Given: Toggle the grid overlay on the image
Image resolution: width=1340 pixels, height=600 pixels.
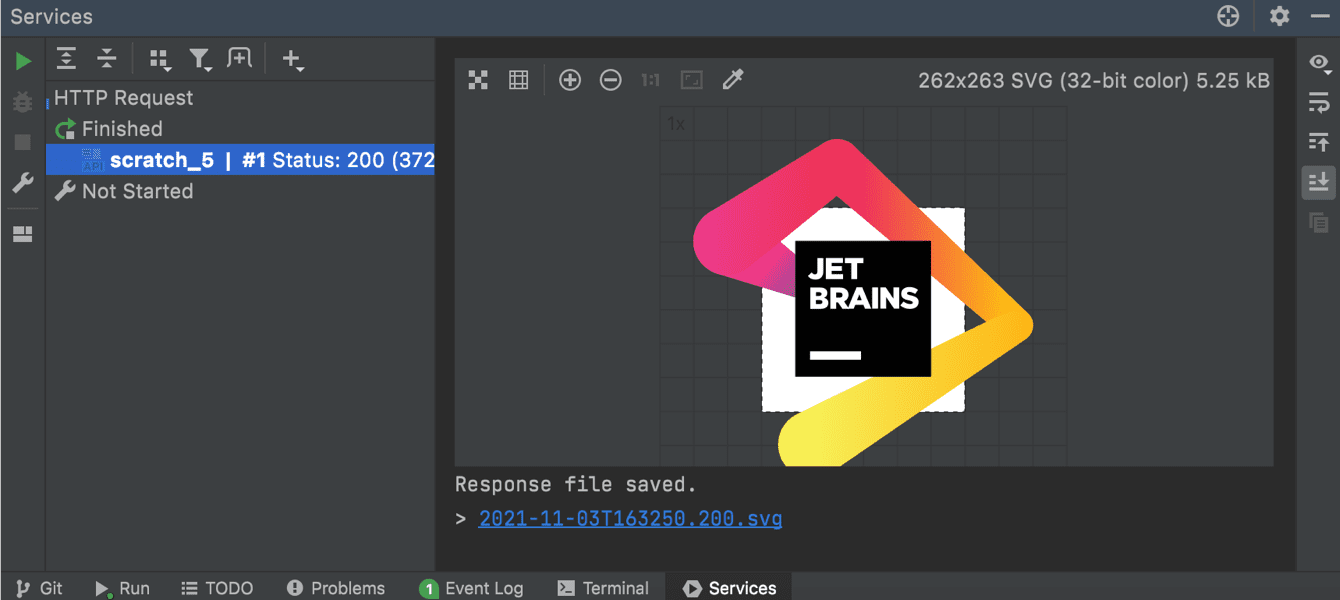Looking at the screenshot, I should pyautogui.click(x=518, y=80).
